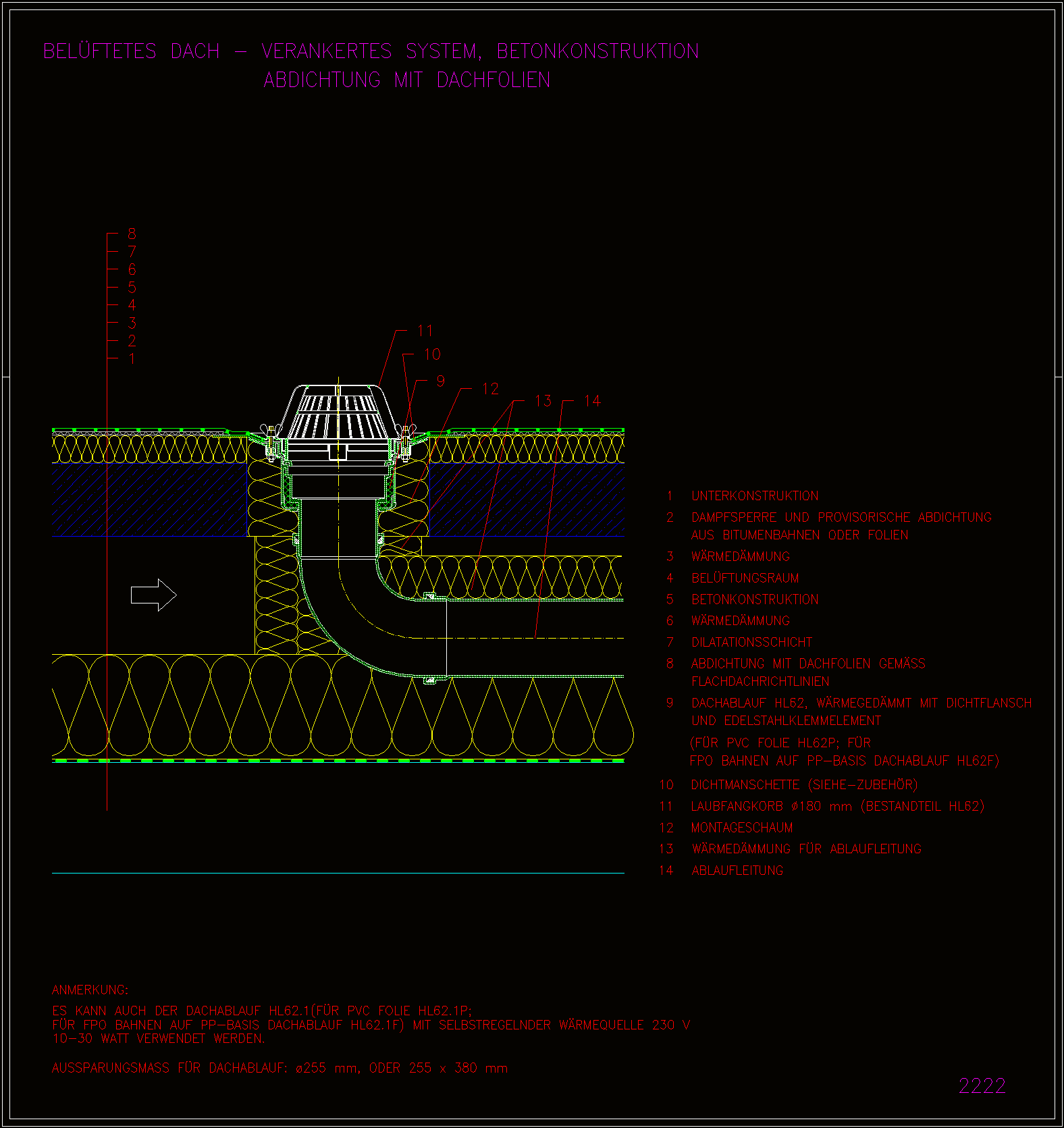Viewport: 1064px width, 1128px height.
Task: Click leader callout number 14
Action: point(592,401)
